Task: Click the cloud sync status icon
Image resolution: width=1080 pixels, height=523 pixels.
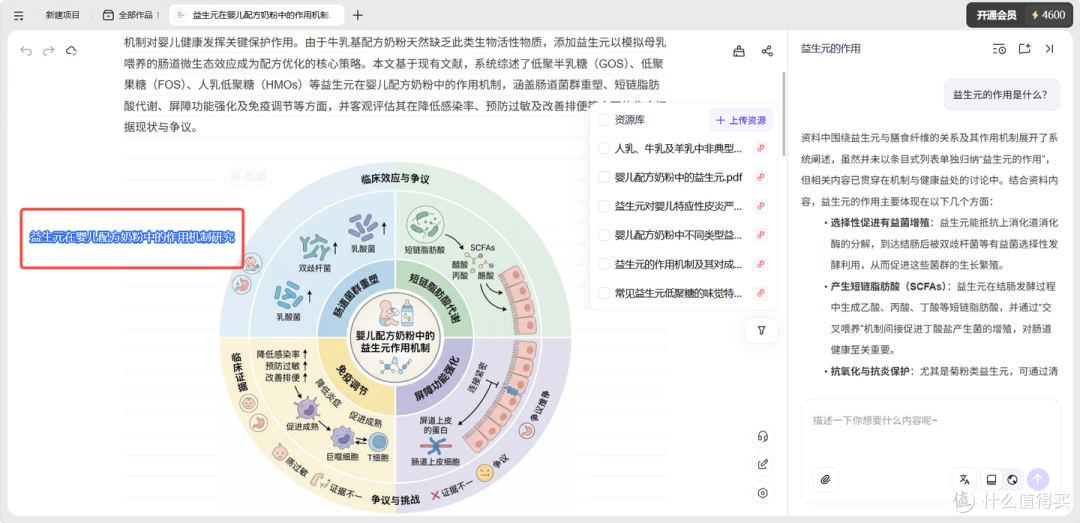Action: coord(71,51)
